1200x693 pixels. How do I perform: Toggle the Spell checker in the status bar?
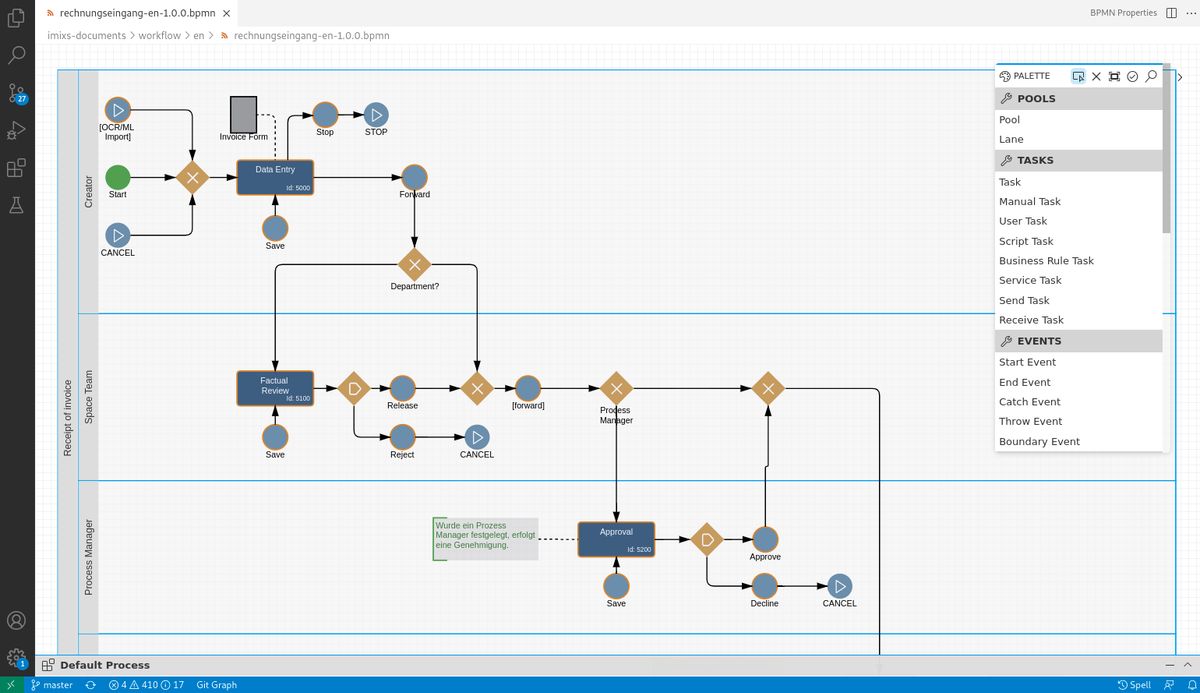pyautogui.click(x=1135, y=684)
